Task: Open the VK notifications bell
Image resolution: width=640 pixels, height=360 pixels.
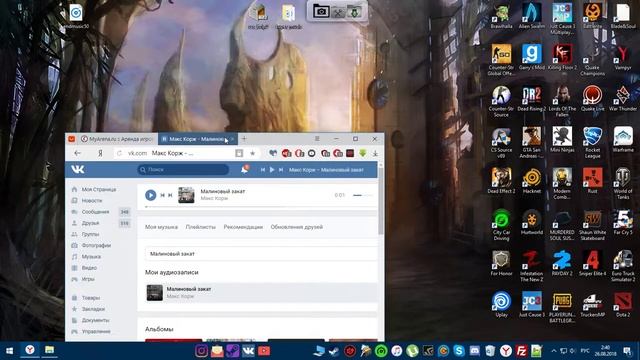Action: [244, 169]
